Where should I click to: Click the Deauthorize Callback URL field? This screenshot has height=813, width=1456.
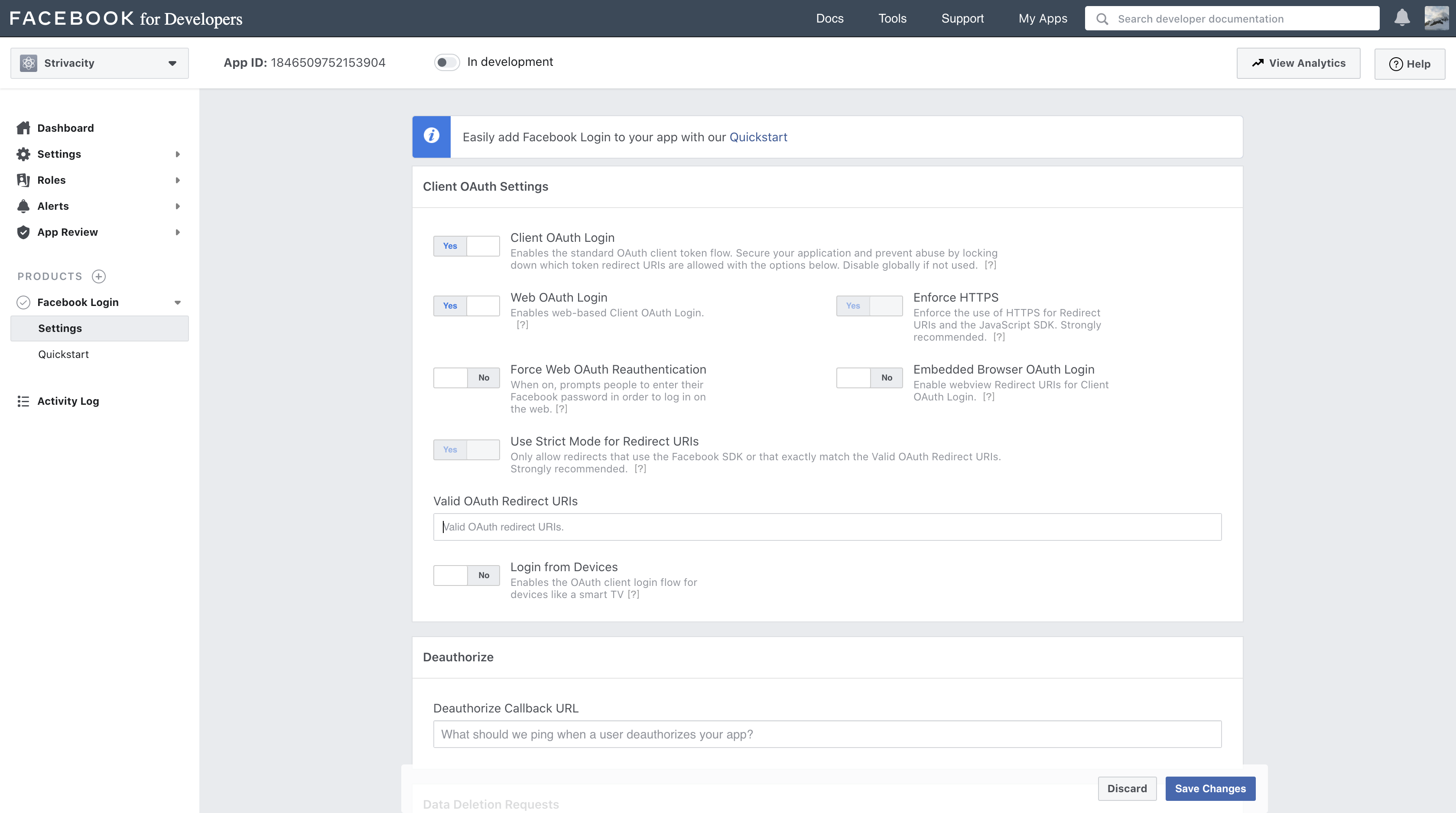coord(827,735)
